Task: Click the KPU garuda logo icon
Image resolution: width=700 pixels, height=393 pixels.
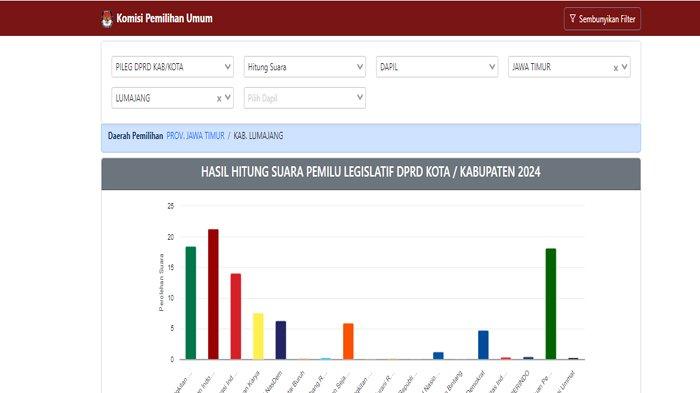Action: pyautogui.click(x=107, y=19)
